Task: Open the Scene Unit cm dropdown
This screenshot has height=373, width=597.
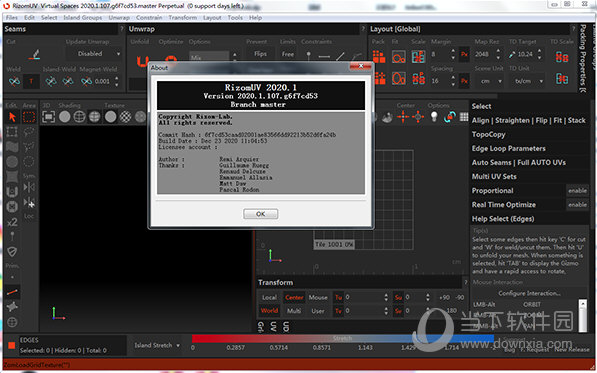Action: tap(489, 81)
